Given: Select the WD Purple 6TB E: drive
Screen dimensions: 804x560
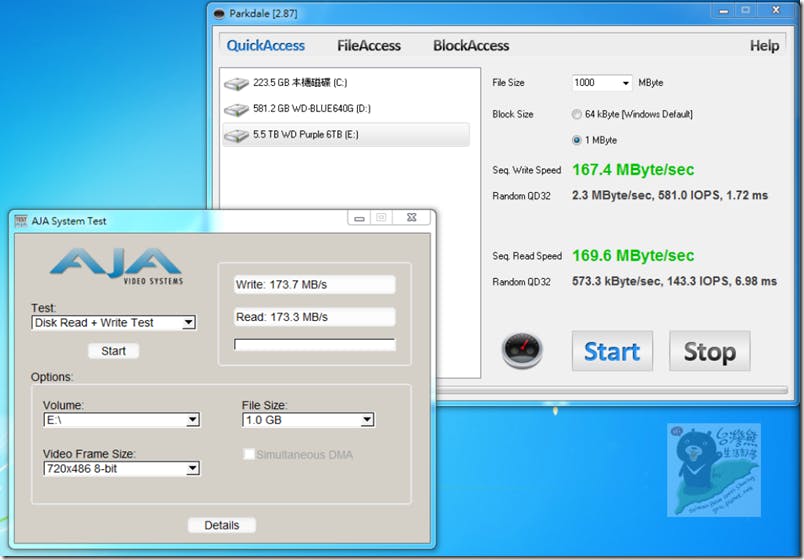Looking at the screenshot, I should point(345,135).
